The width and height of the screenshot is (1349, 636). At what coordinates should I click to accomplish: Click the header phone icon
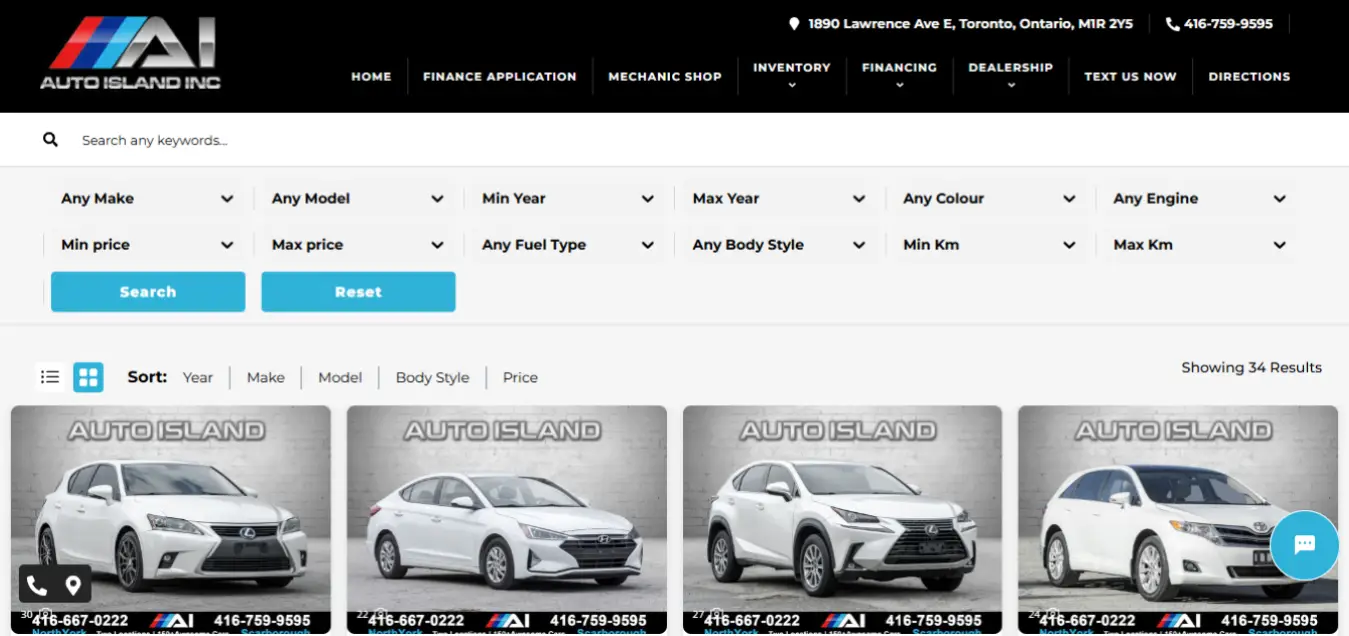(1172, 24)
